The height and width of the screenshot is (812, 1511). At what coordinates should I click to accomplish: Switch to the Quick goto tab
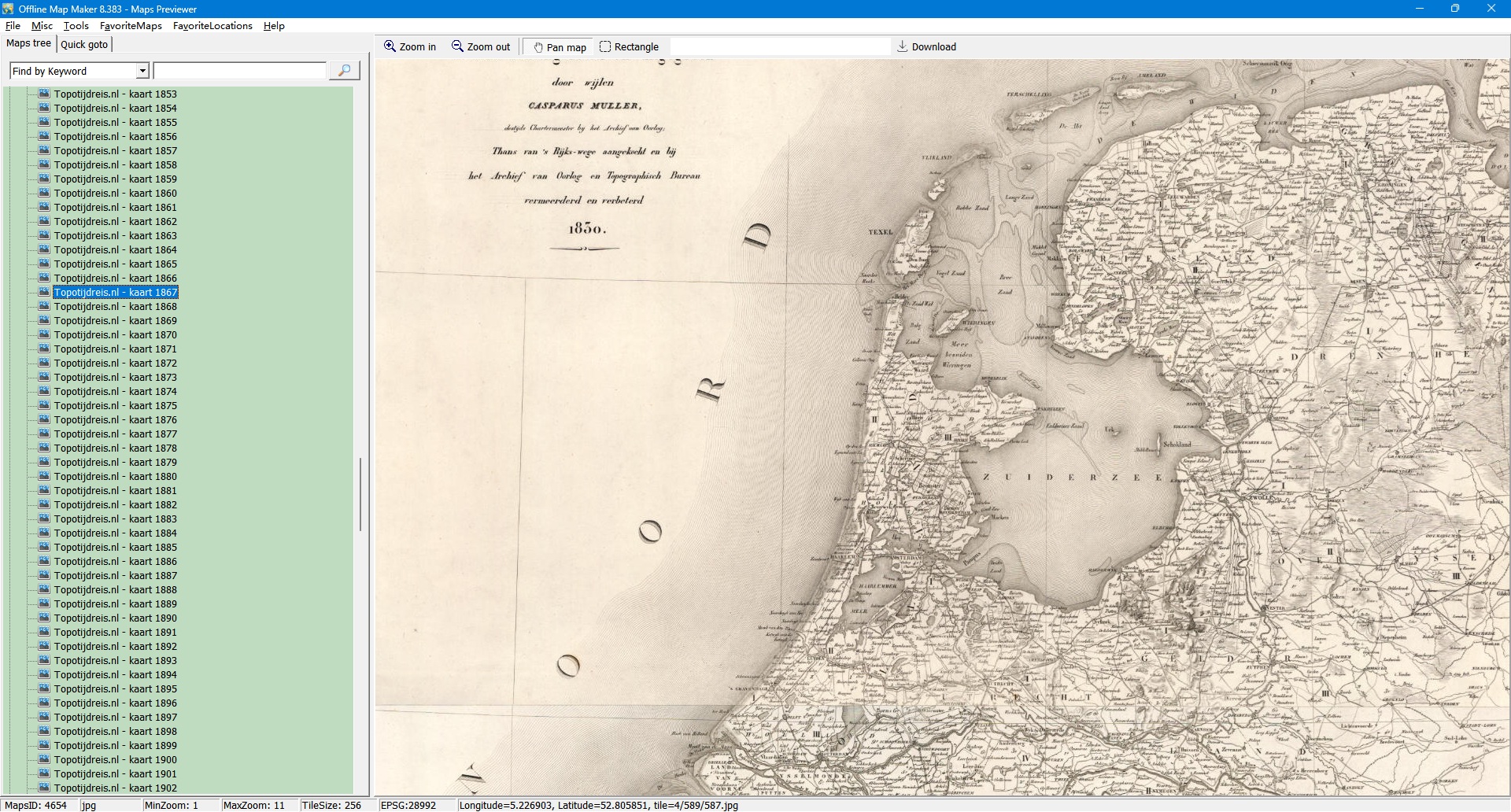[84, 44]
